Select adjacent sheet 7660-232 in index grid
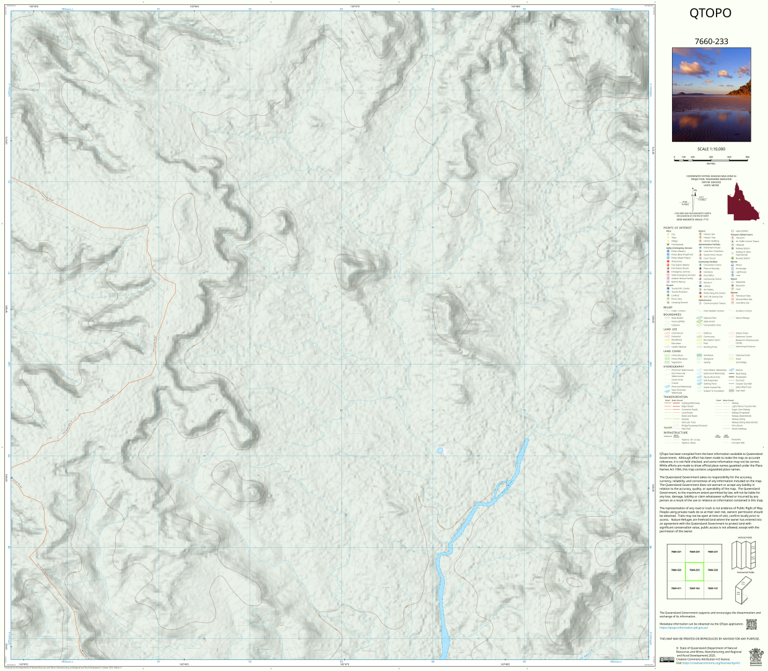 [x=713, y=571]
